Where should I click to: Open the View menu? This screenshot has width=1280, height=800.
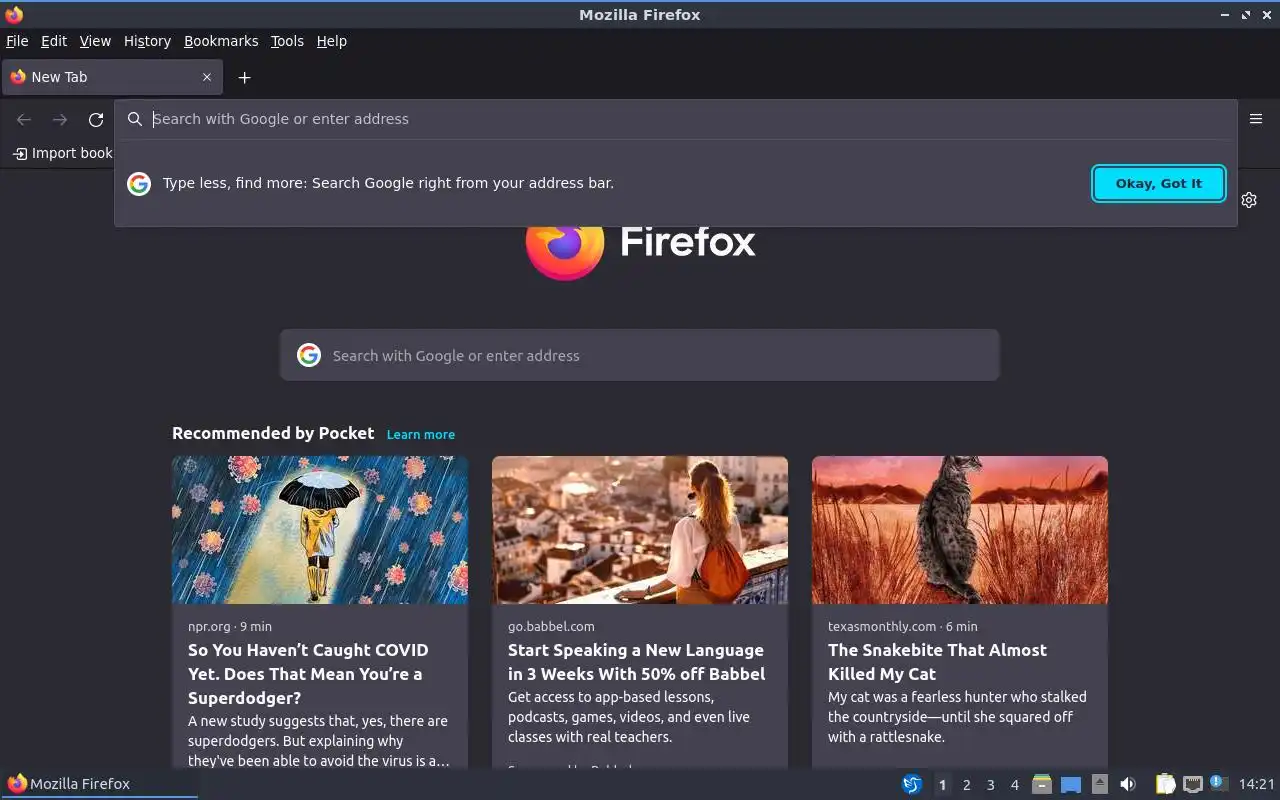coord(95,41)
